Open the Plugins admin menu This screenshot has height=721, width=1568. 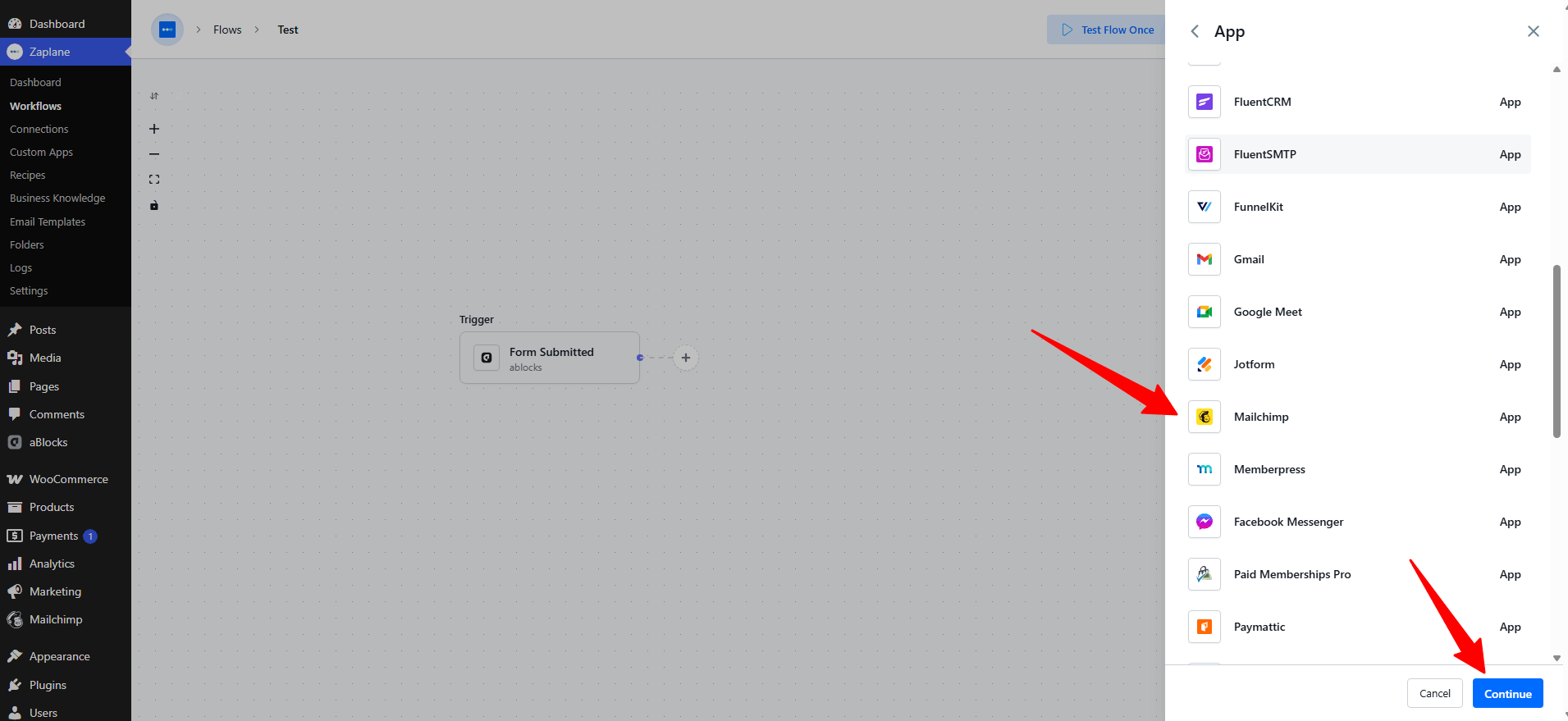[x=66, y=685]
